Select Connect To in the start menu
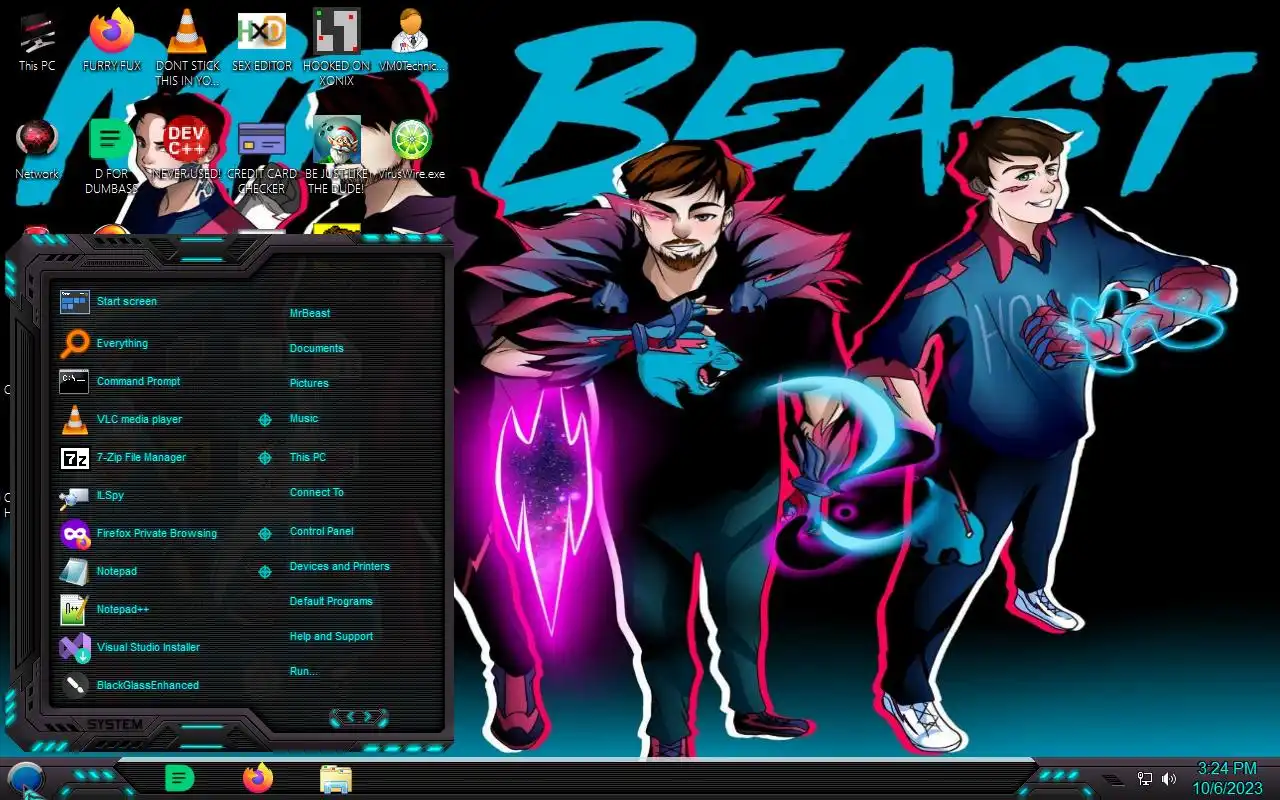The height and width of the screenshot is (800, 1280). 317,492
